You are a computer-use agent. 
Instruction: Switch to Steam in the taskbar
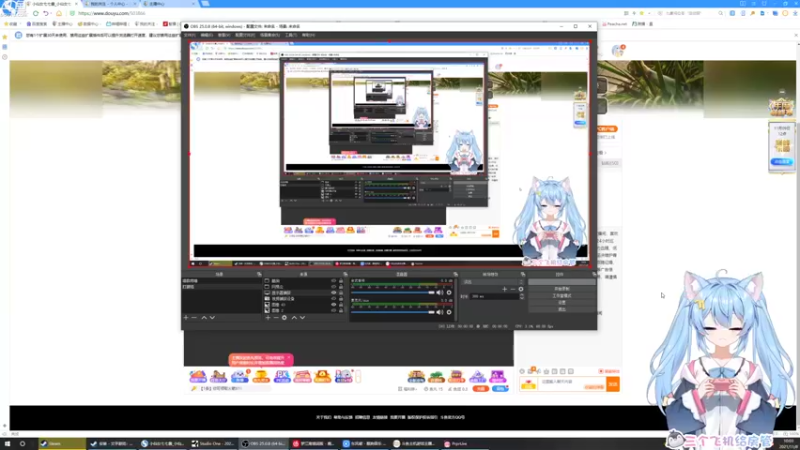click(x=62, y=444)
